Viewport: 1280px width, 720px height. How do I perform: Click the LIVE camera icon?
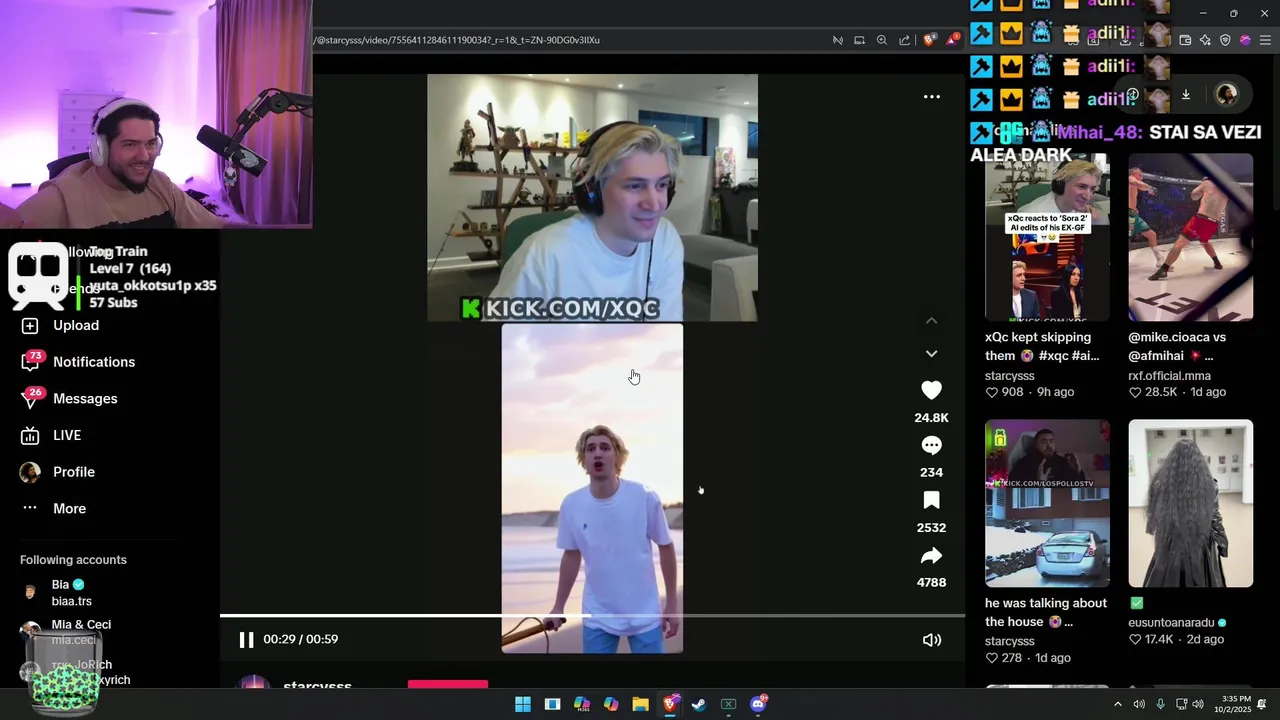click(x=30, y=435)
